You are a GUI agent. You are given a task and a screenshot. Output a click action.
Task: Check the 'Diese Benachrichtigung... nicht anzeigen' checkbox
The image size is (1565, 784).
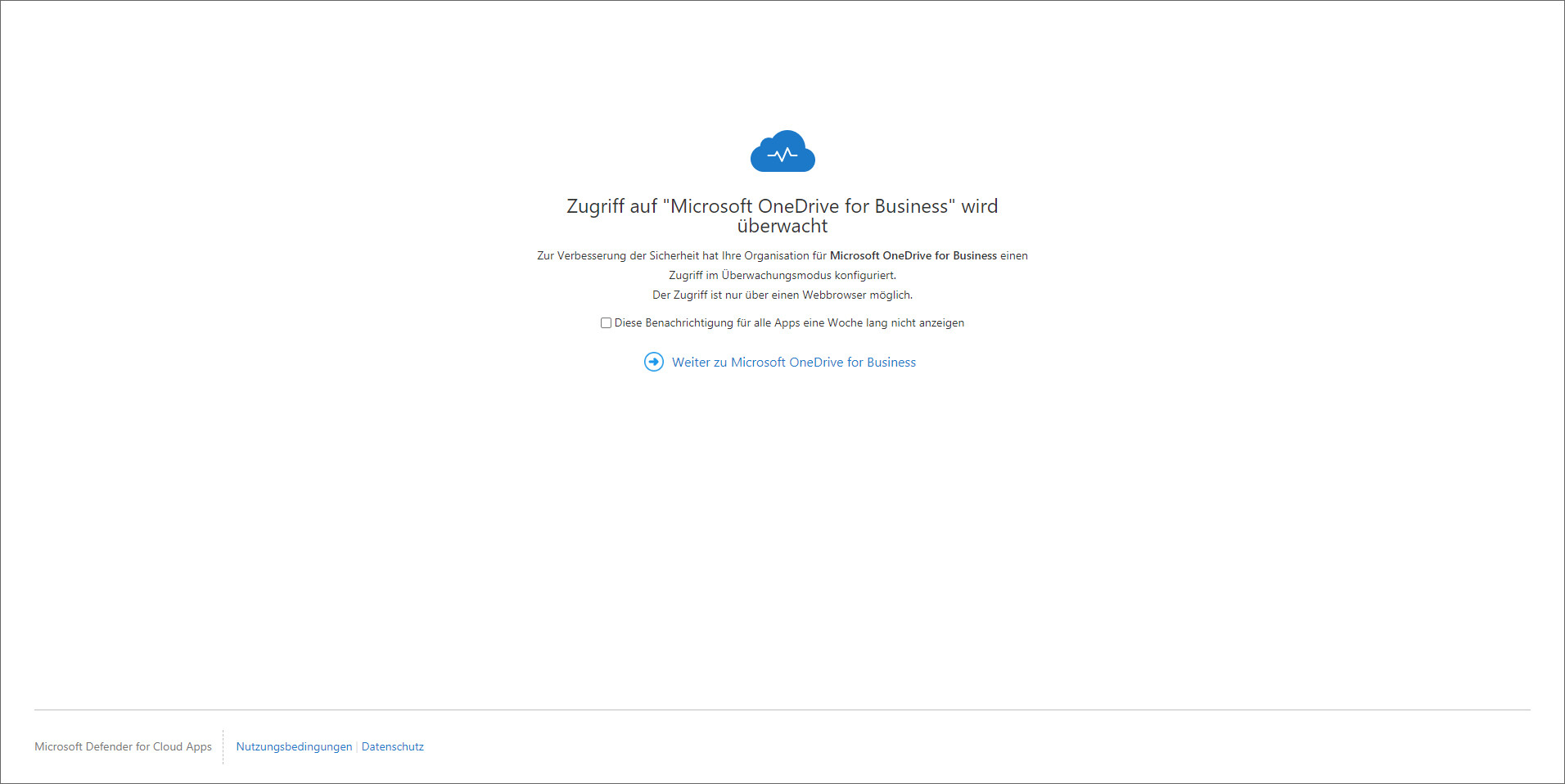click(x=606, y=323)
